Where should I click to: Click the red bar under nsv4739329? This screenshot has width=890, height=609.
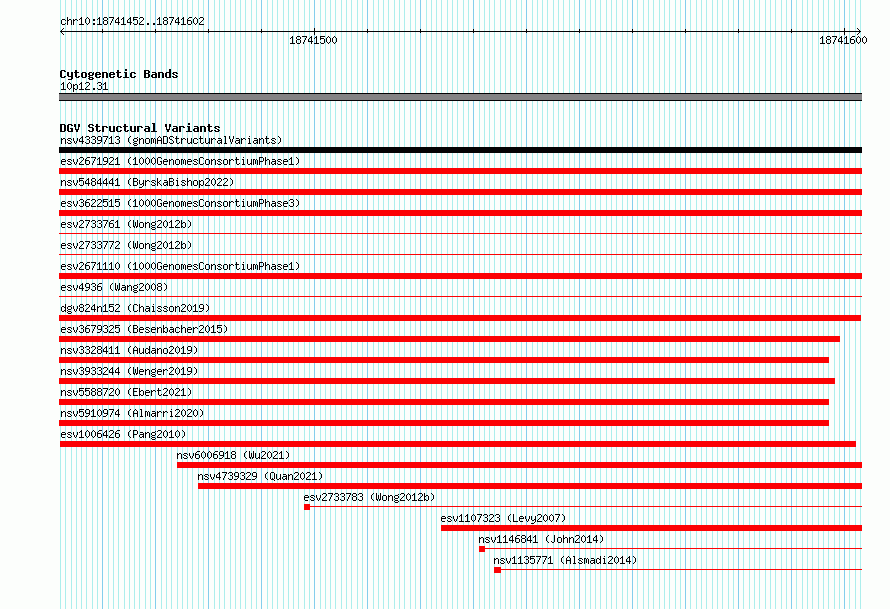(530, 486)
